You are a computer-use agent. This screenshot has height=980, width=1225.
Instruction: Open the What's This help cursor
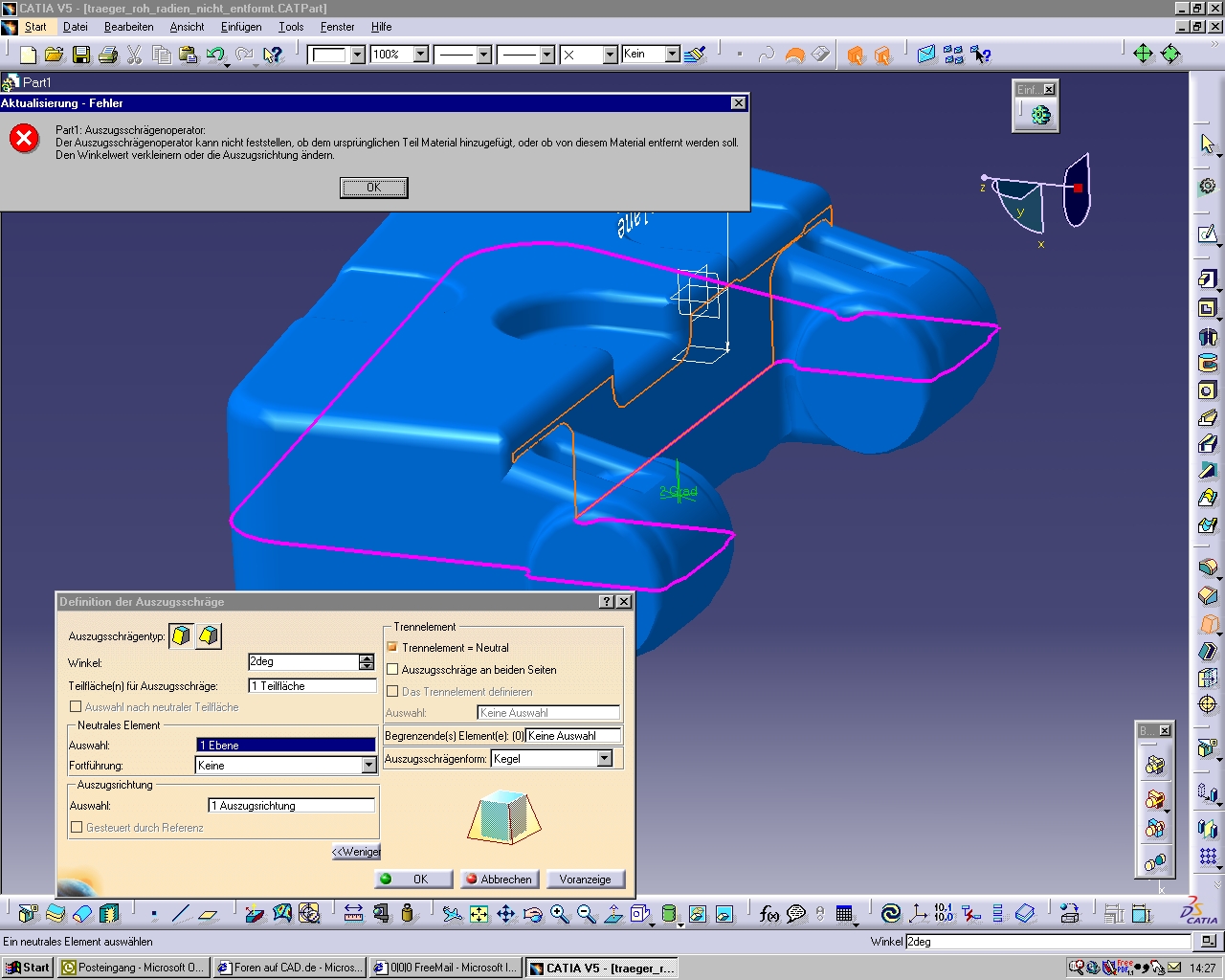(274, 55)
